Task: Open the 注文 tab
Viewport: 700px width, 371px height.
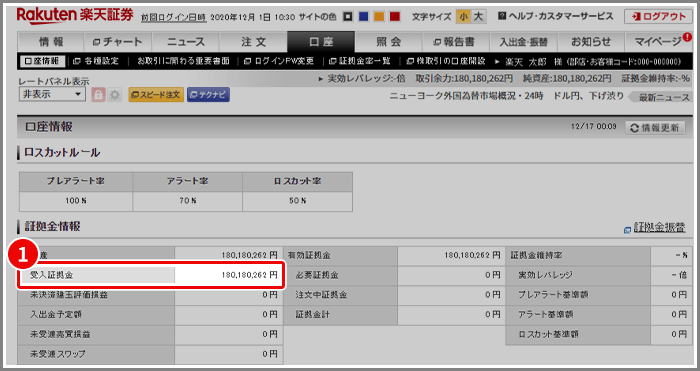Action: tap(254, 42)
